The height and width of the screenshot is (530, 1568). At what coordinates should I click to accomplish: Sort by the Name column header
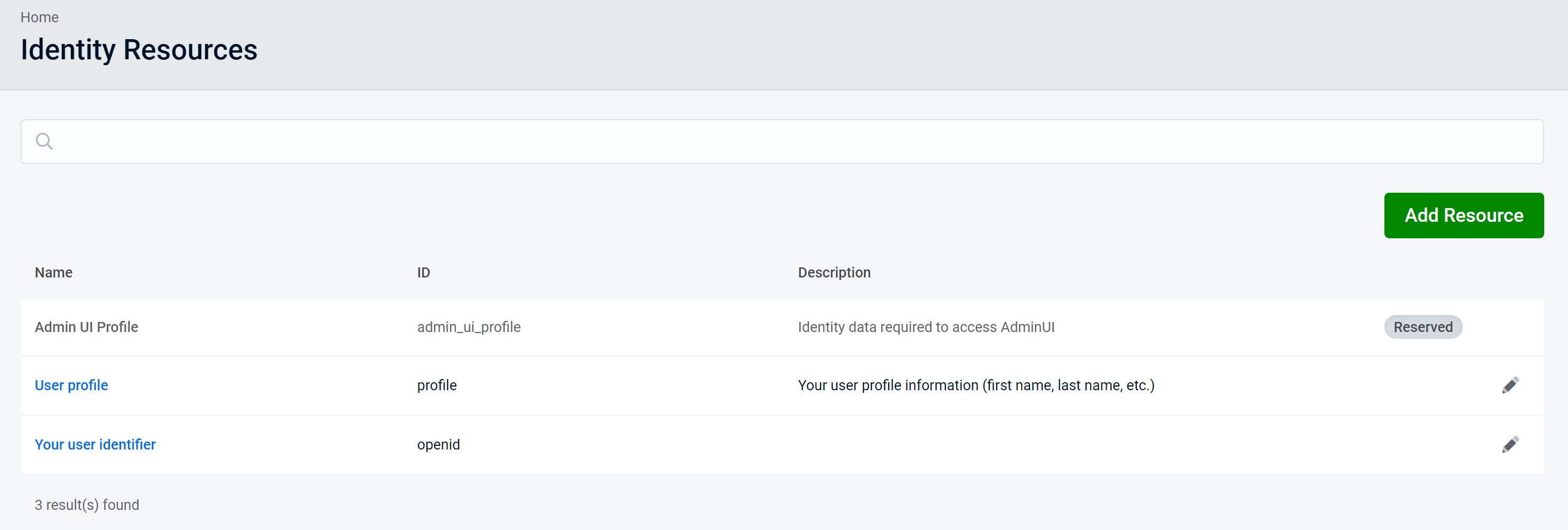(53, 272)
